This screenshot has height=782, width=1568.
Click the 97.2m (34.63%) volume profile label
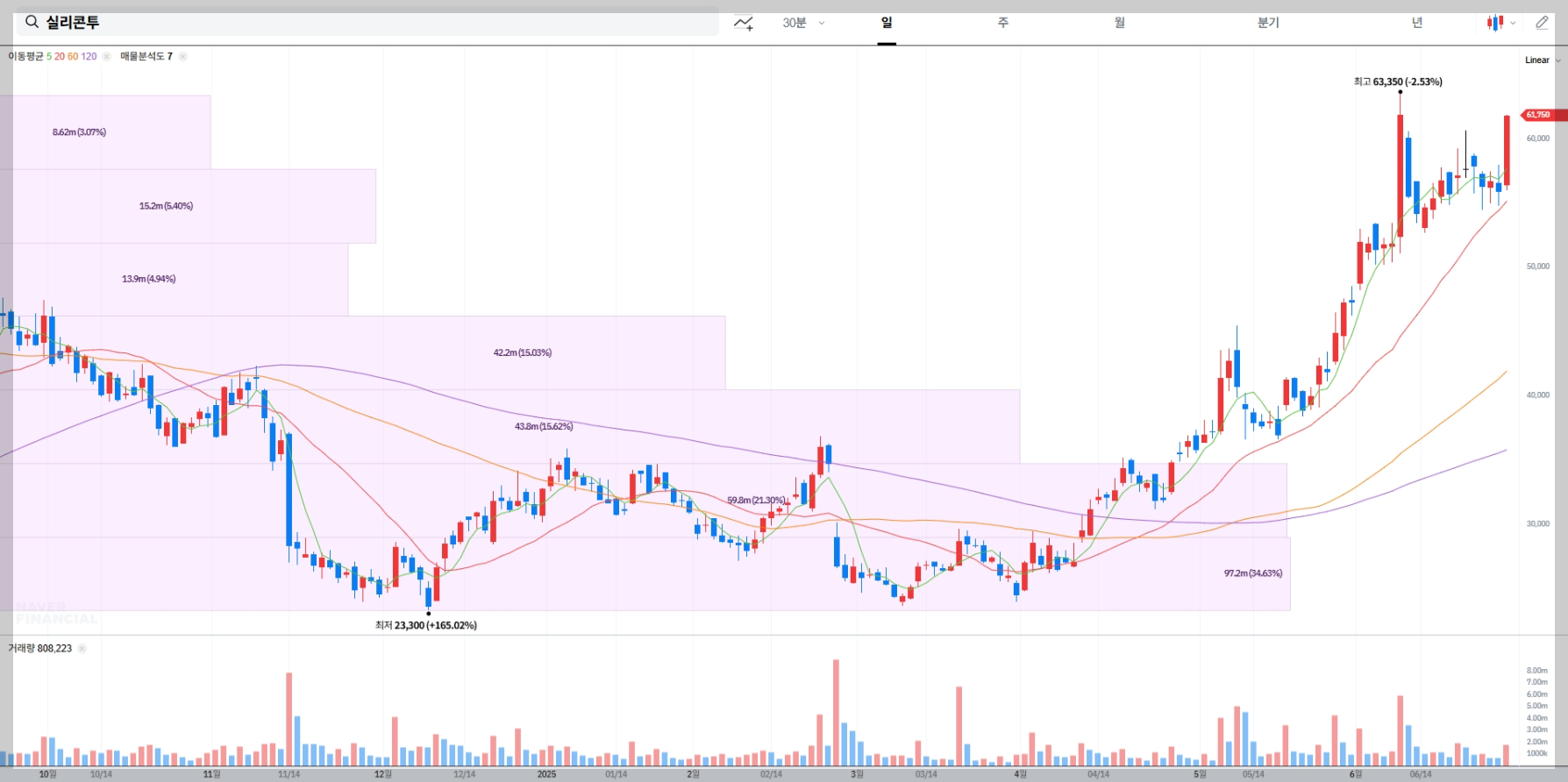pos(1253,573)
